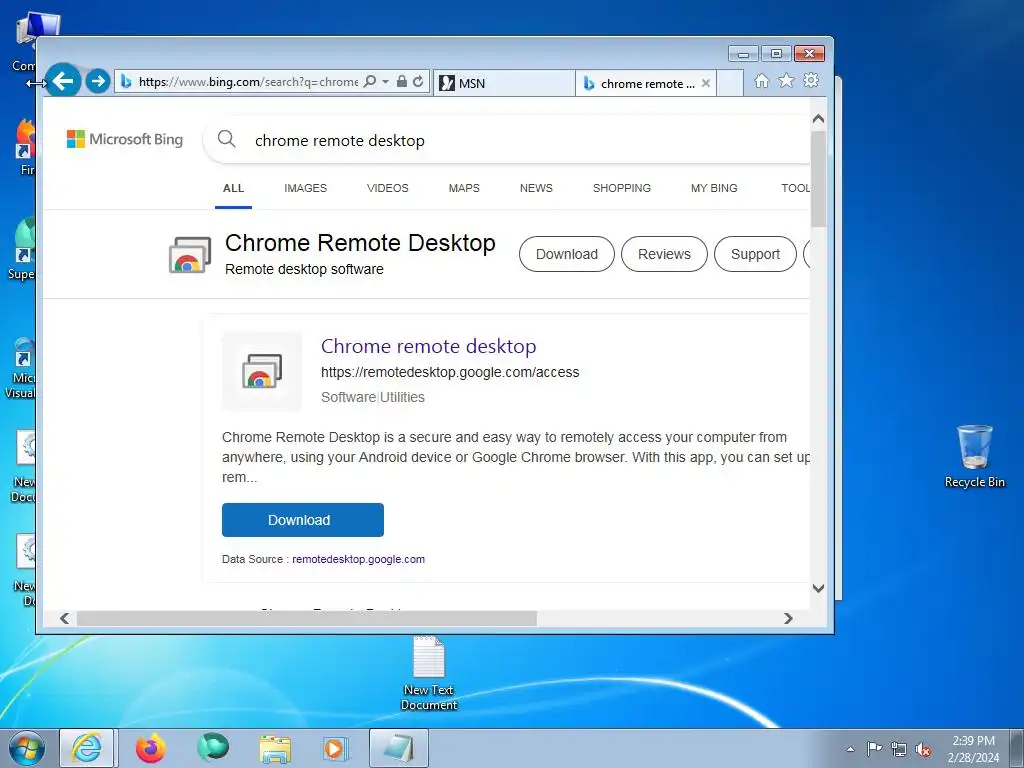Show hidden tray icons arrow
The width and height of the screenshot is (1024, 768).
(x=850, y=749)
